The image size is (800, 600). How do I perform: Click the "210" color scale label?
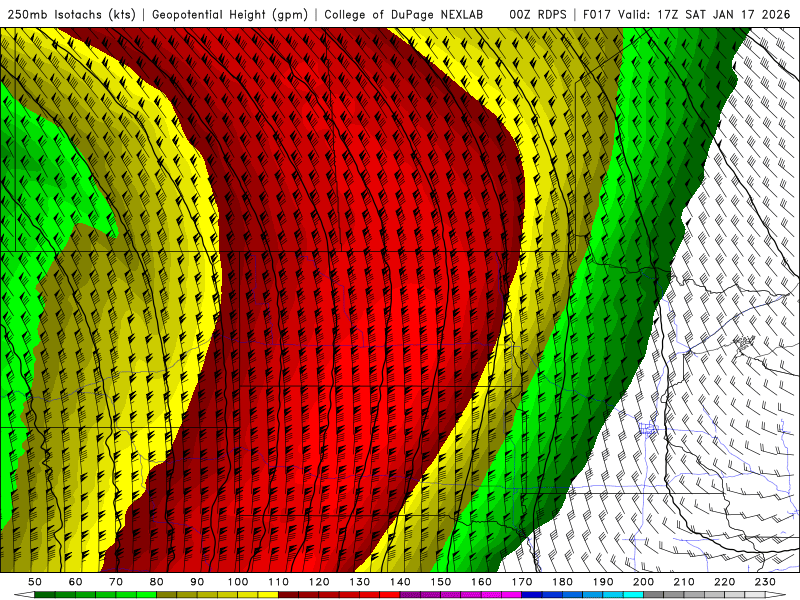click(684, 582)
